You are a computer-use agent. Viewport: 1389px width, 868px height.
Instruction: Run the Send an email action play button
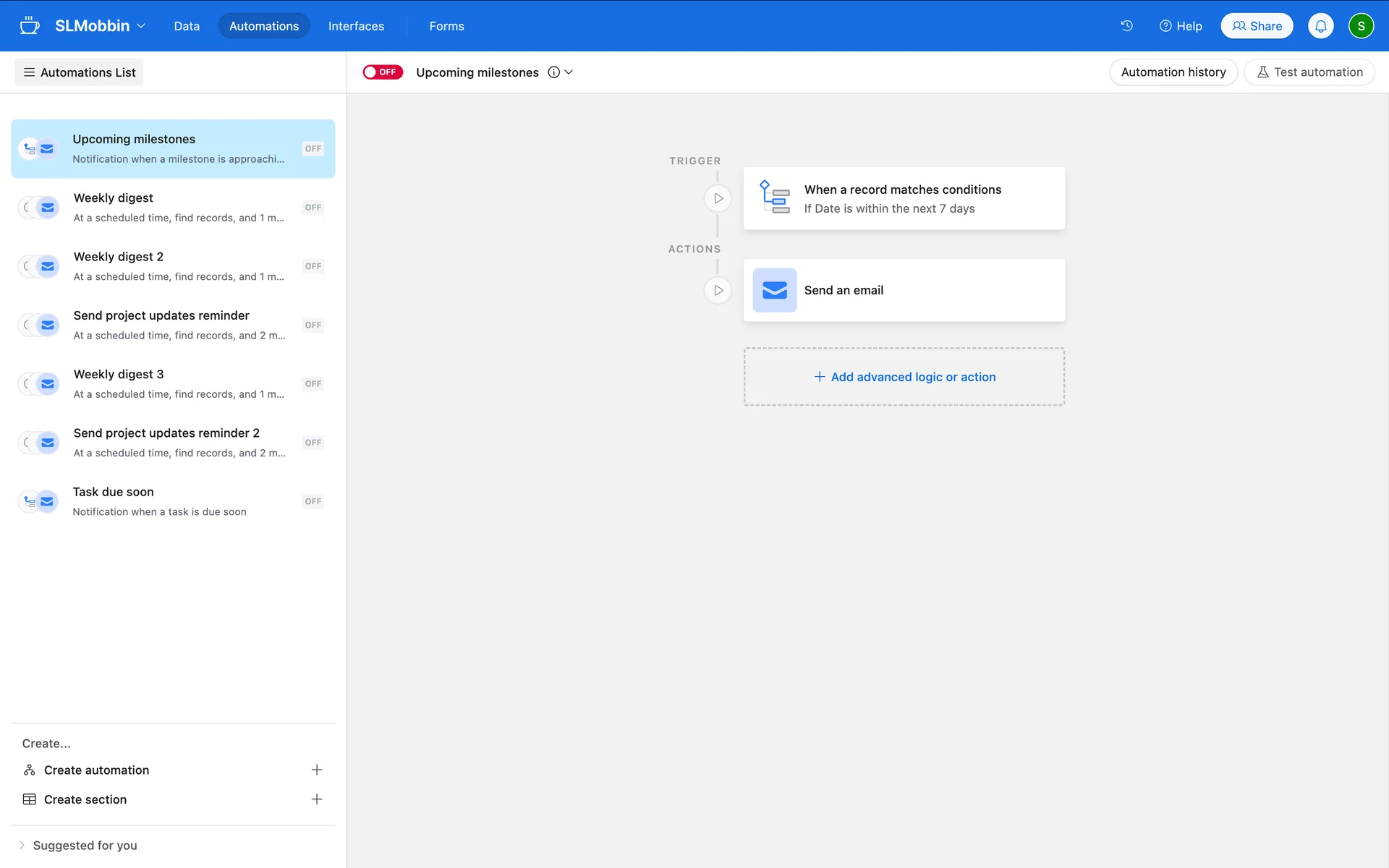pos(718,290)
